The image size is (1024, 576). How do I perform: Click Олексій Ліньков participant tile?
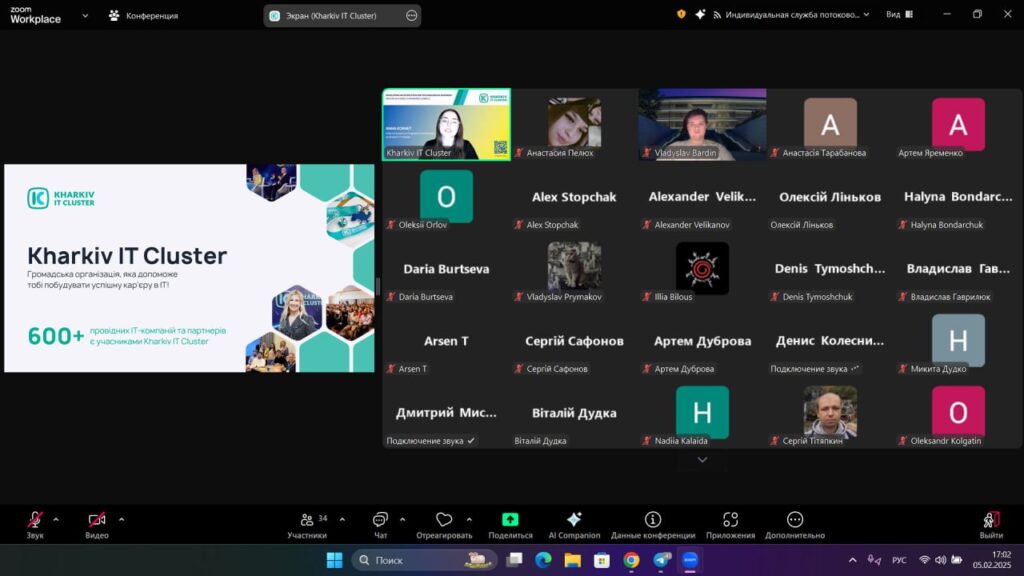coord(830,196)
